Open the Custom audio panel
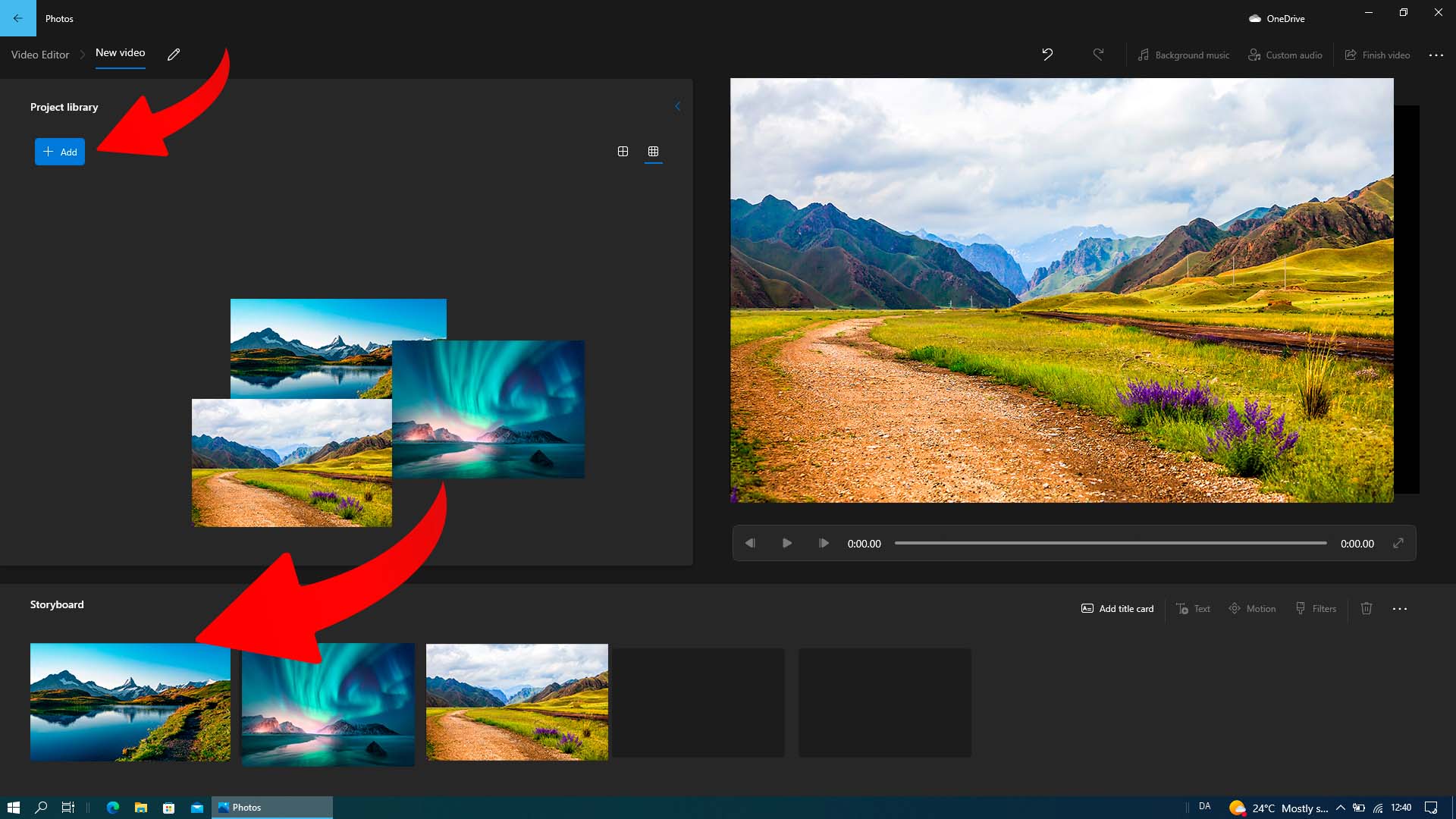 [1284, 55]
